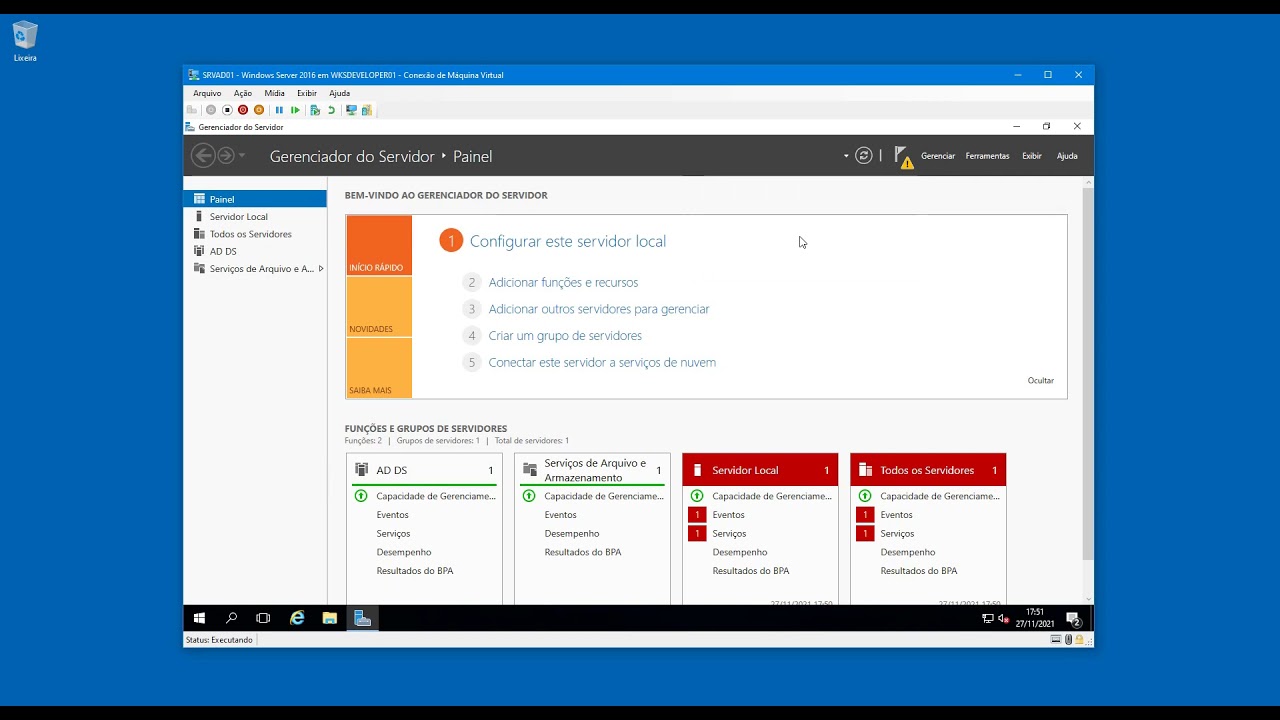Screen dimensions: 1280x720
Task: Open Task View on the guest taskbar
Action: point(263,618)
